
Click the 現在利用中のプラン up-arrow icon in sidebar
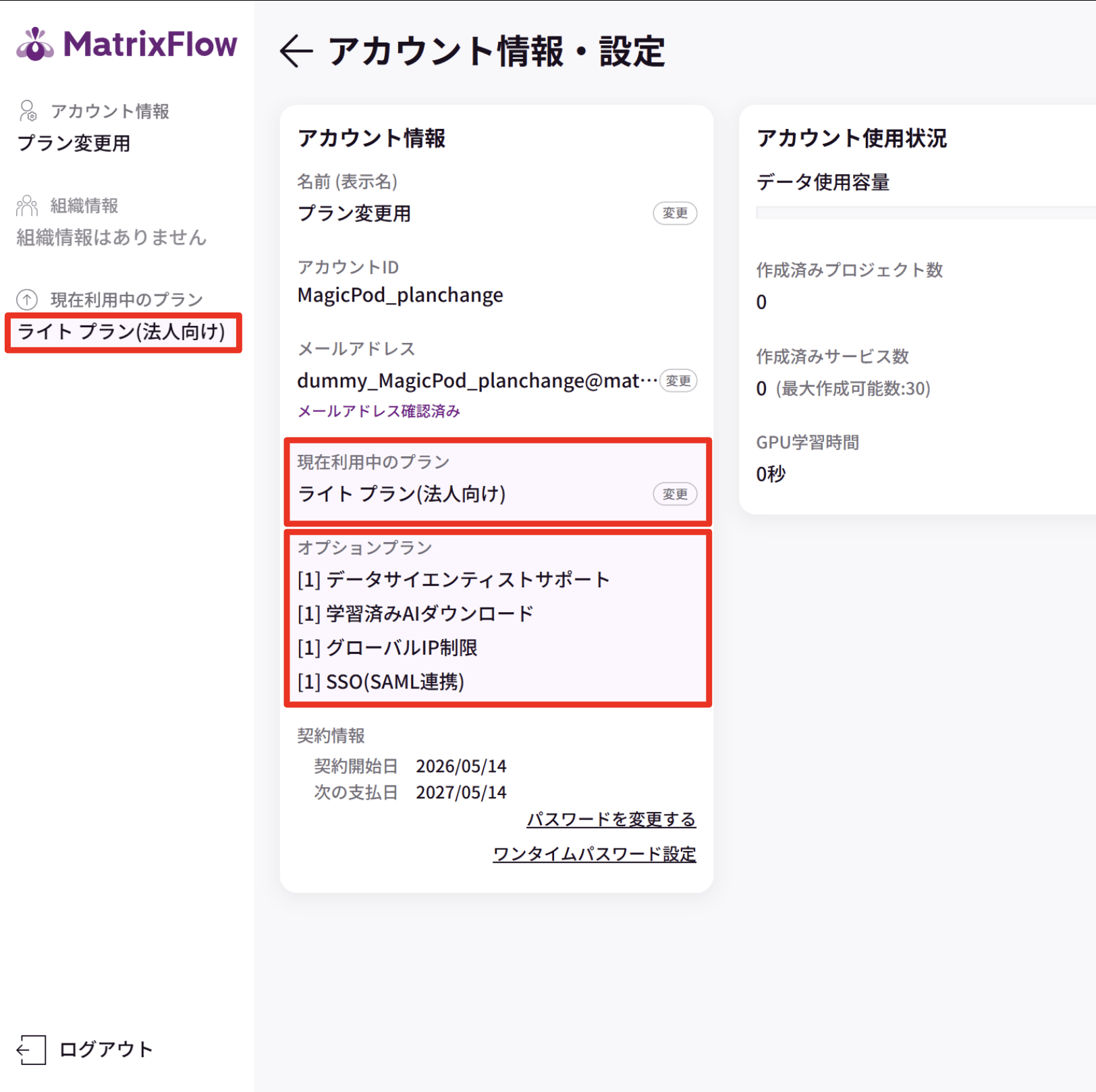pos(27,299)
